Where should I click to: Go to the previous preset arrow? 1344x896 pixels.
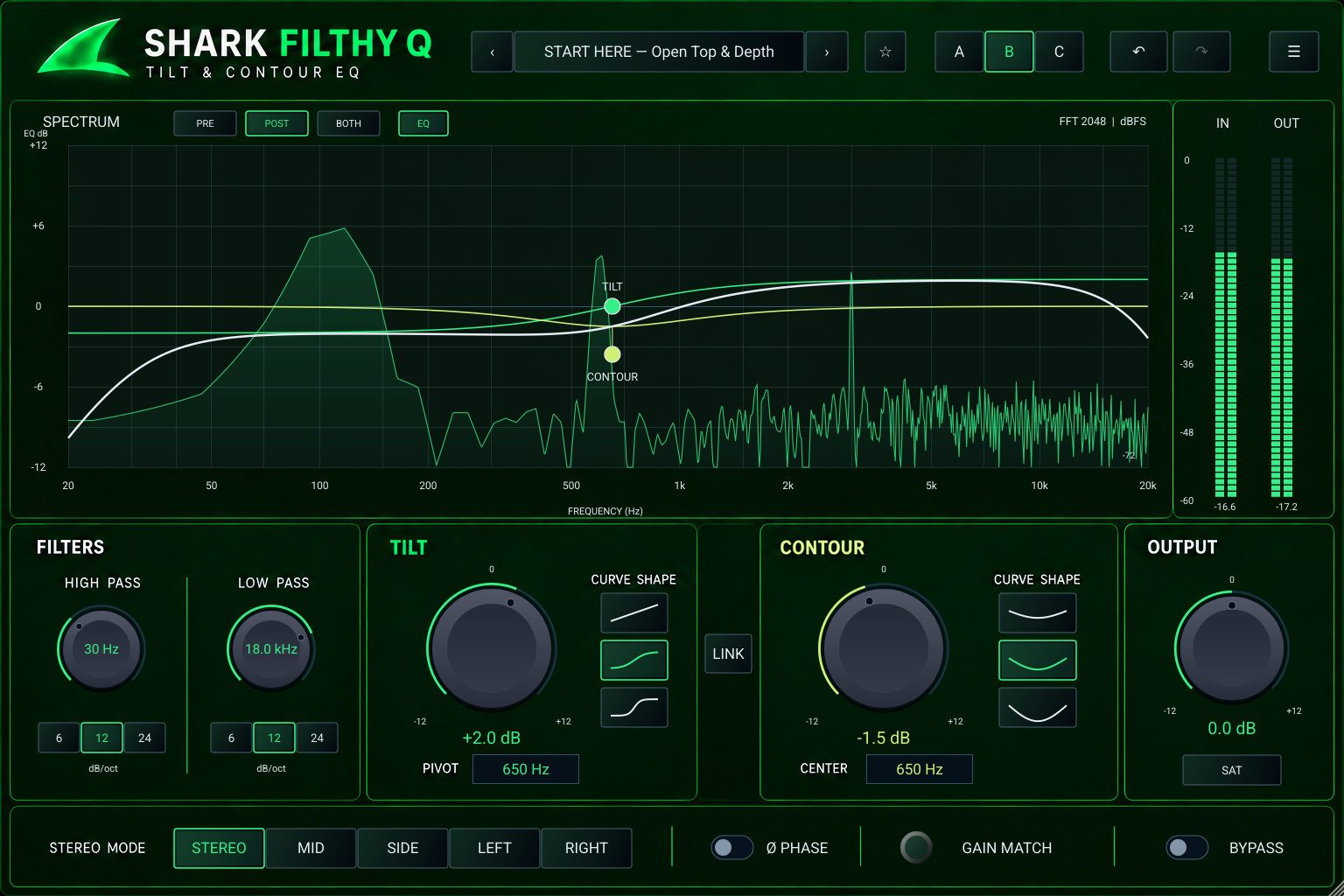[x=492, y=52]
